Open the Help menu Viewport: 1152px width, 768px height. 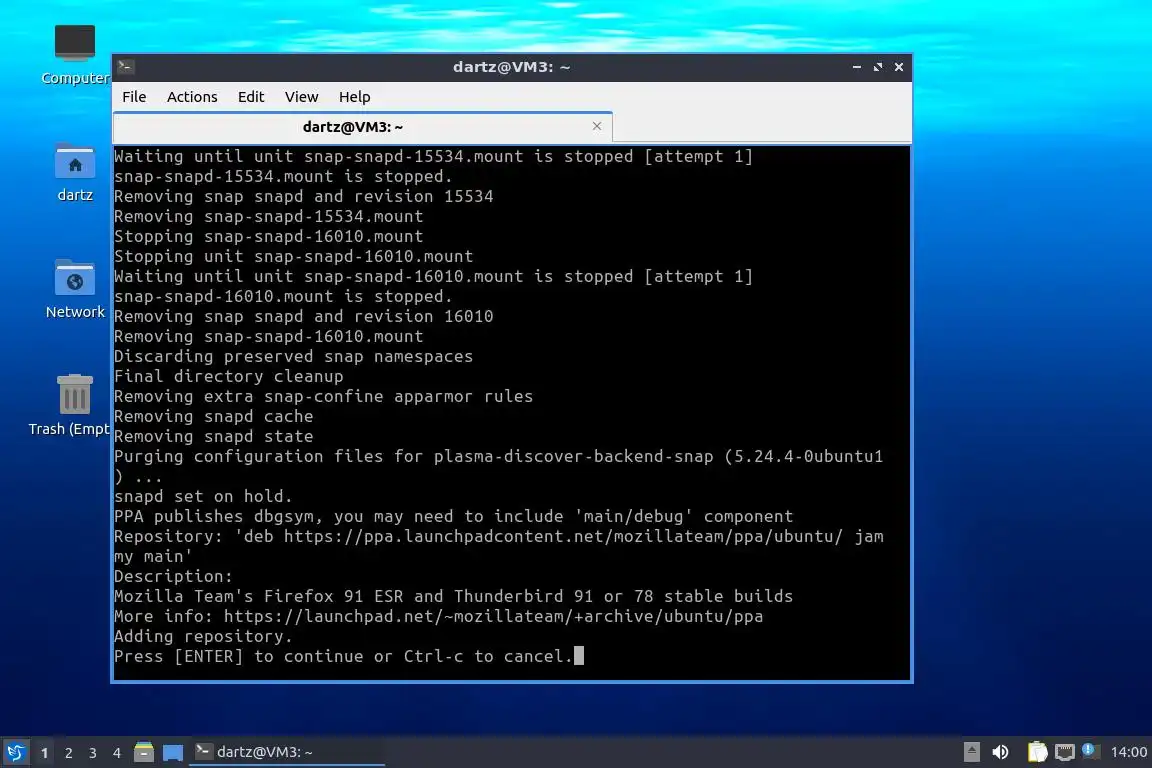tap(354, 97)
